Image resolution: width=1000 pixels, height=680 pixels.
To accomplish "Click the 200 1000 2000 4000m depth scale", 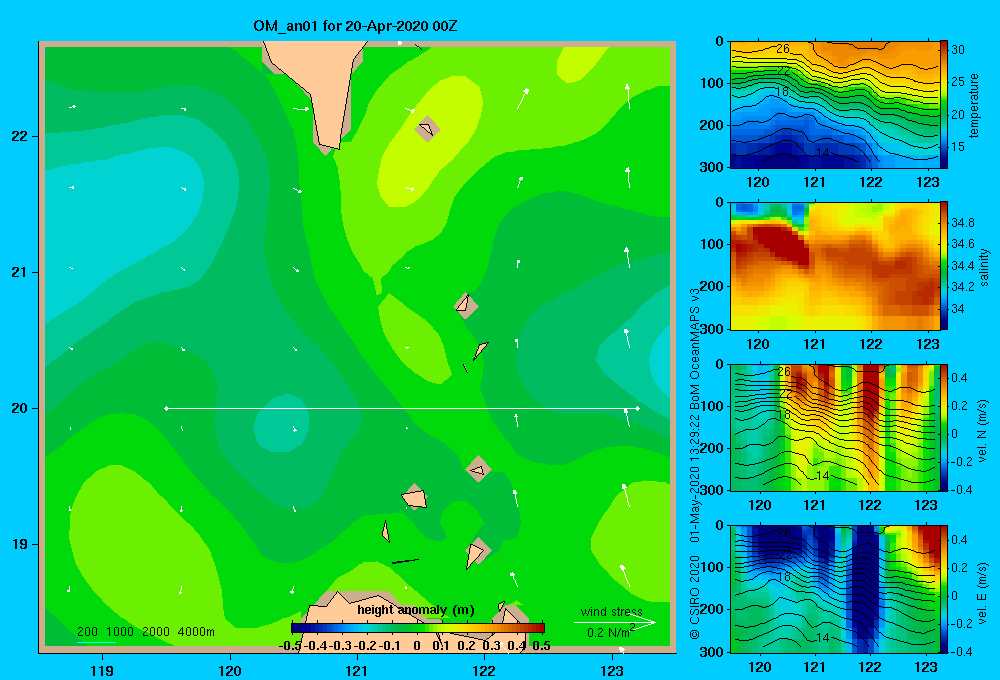I will pos(145,632).
